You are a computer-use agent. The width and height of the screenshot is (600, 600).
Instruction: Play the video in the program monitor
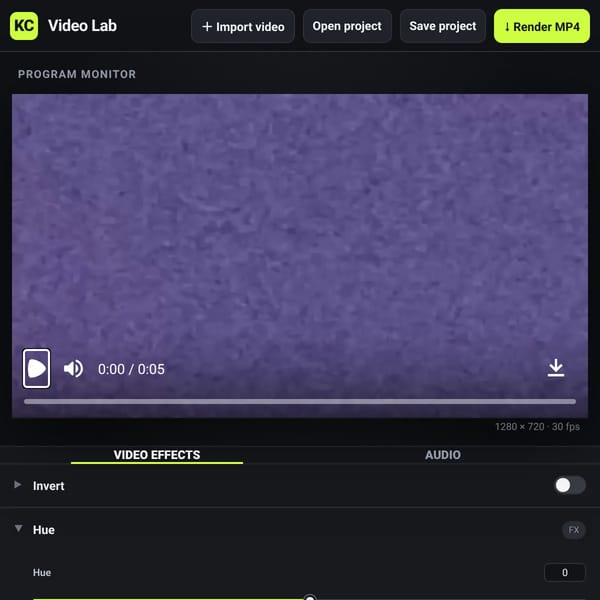[x=36, y=368]
